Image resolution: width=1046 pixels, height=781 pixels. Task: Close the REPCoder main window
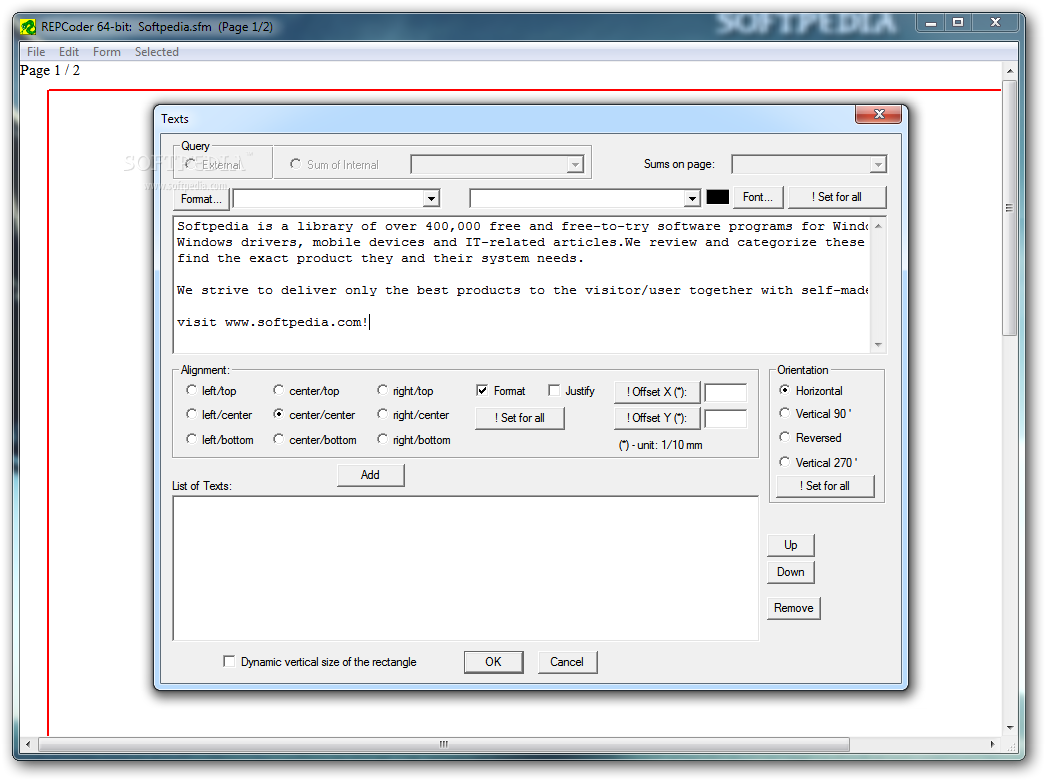995,23
